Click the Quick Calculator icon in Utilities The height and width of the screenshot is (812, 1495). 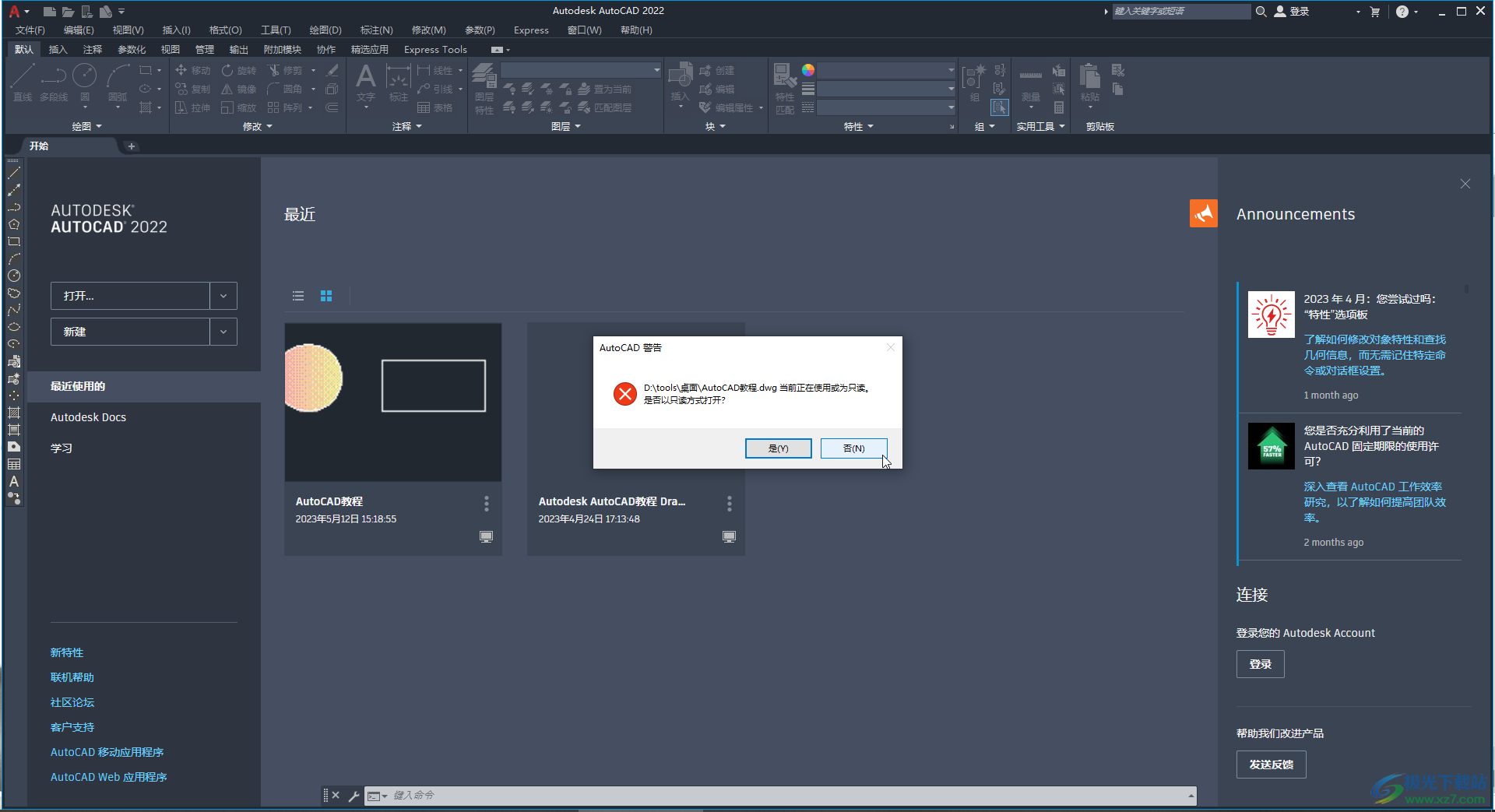(x=1059, y=107)
